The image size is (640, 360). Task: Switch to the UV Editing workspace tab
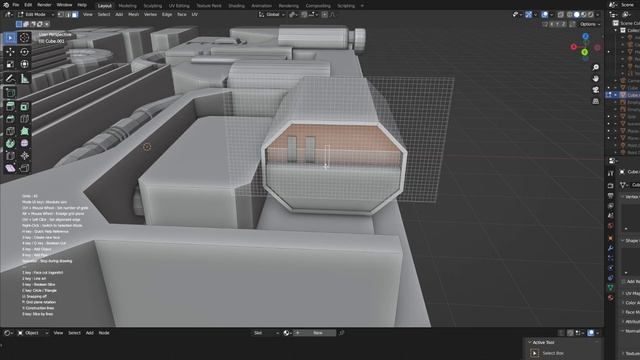(179, 6)
